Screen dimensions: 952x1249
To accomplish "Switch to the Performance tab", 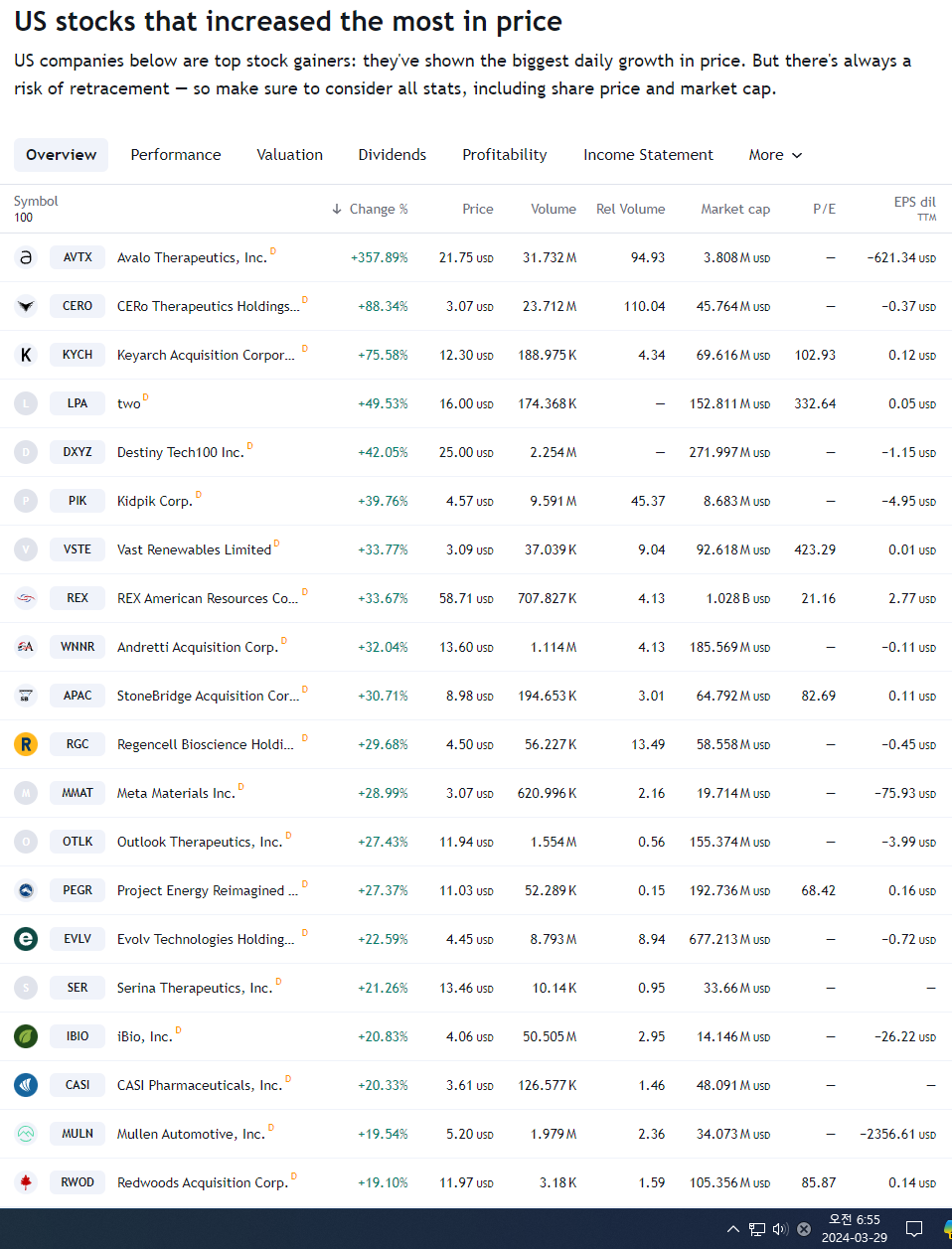I will tap(176, 155).
